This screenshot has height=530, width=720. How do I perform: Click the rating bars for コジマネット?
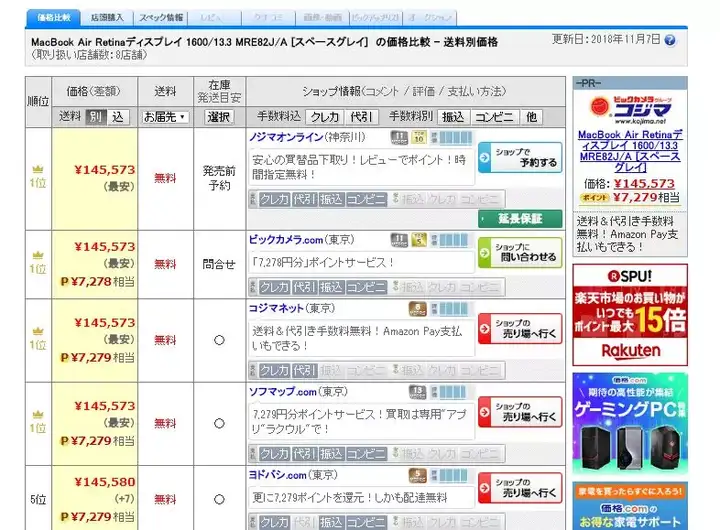[x=454, y=309]
